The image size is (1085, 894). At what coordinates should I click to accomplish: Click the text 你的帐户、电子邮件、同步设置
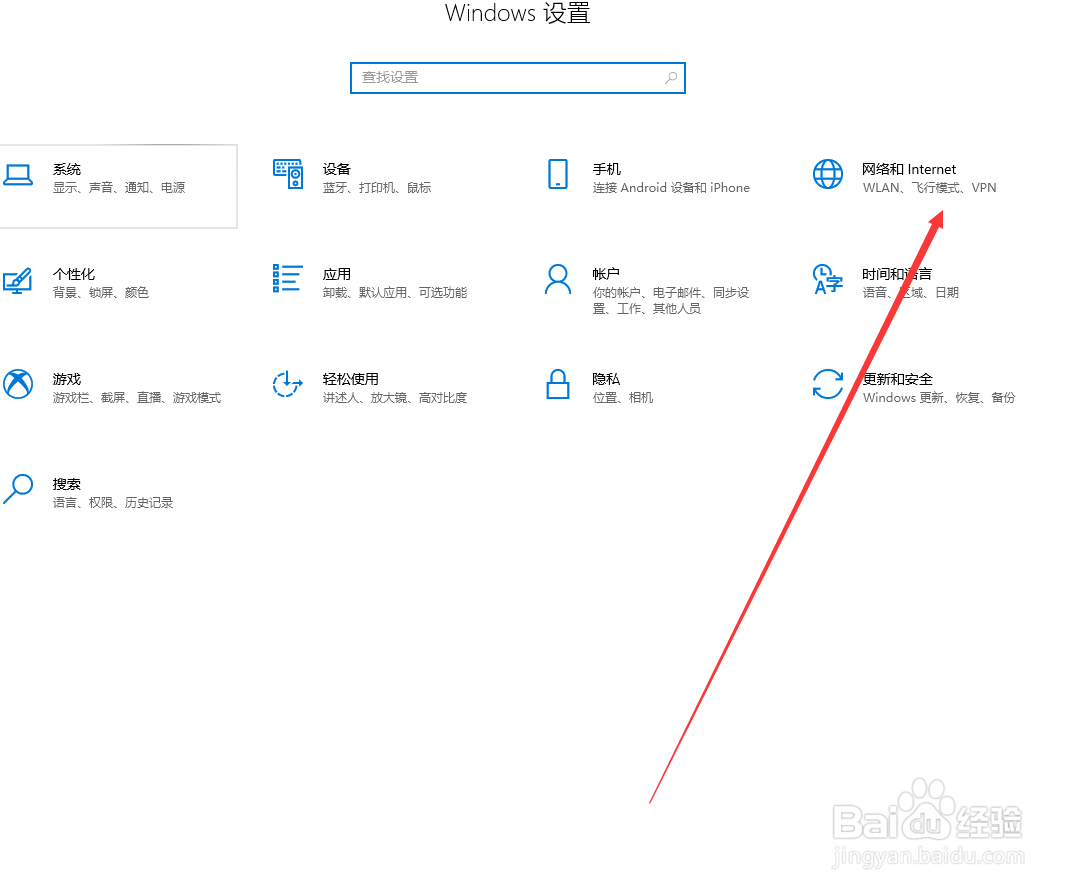(x=671, y=300)
